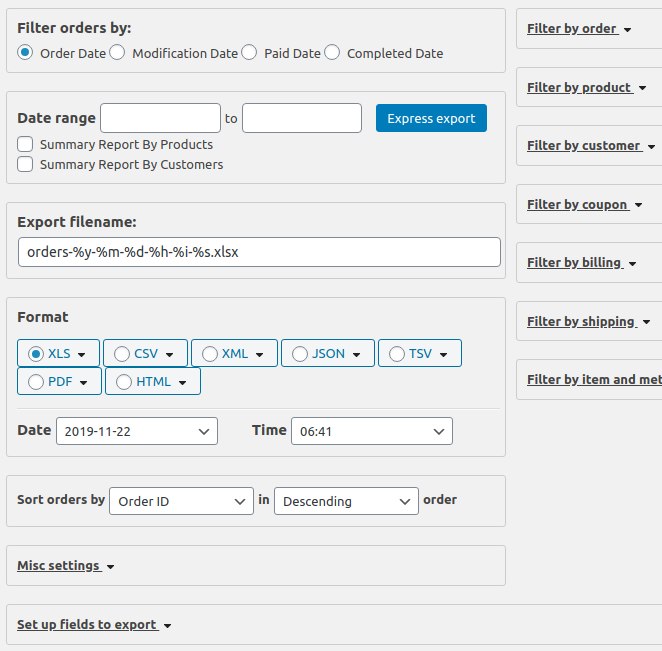
Task: Open the XLS format settings arrow
Action: coord(82,354)
